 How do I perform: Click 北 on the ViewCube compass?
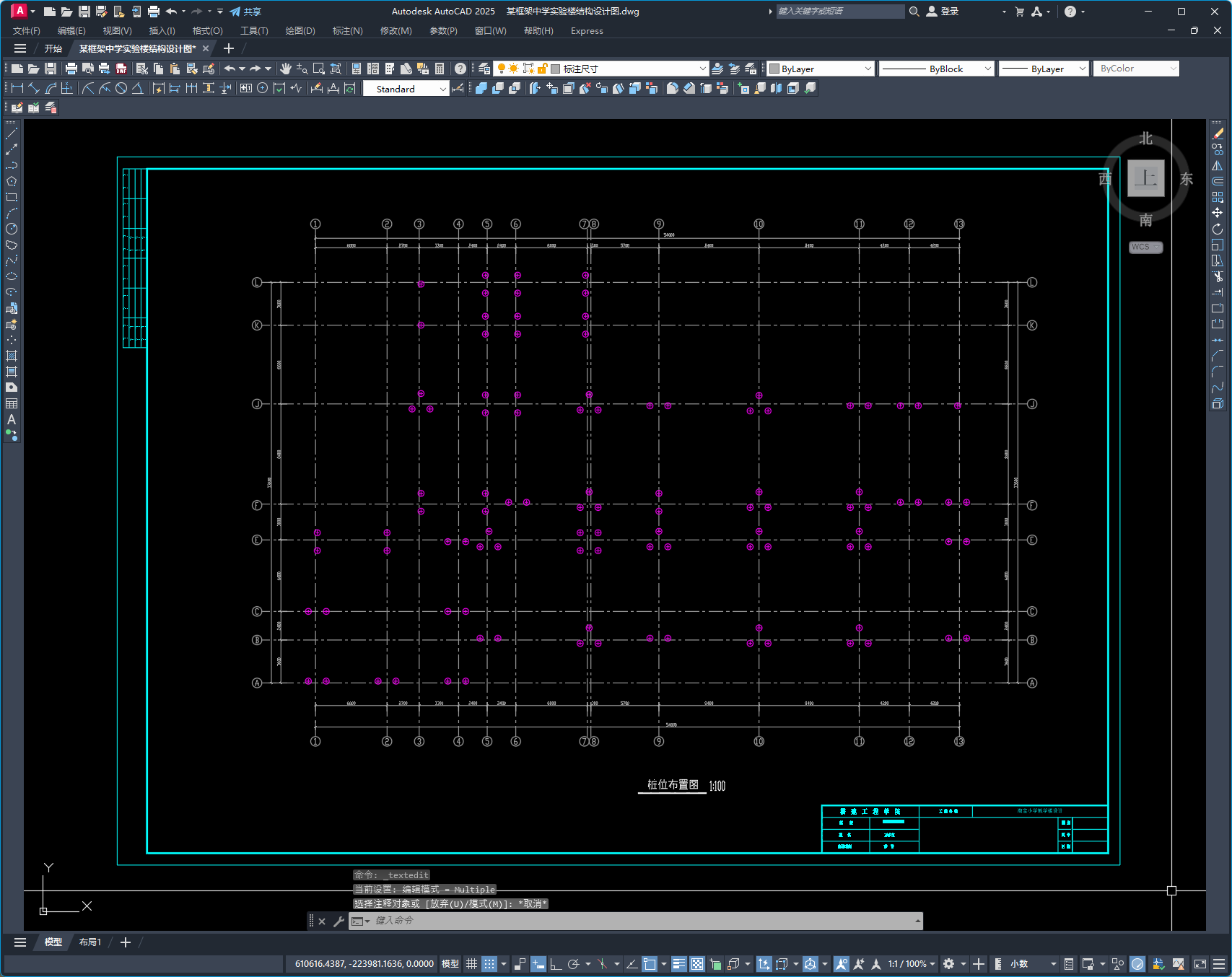pyautogui.click(x=1146, y=138)
